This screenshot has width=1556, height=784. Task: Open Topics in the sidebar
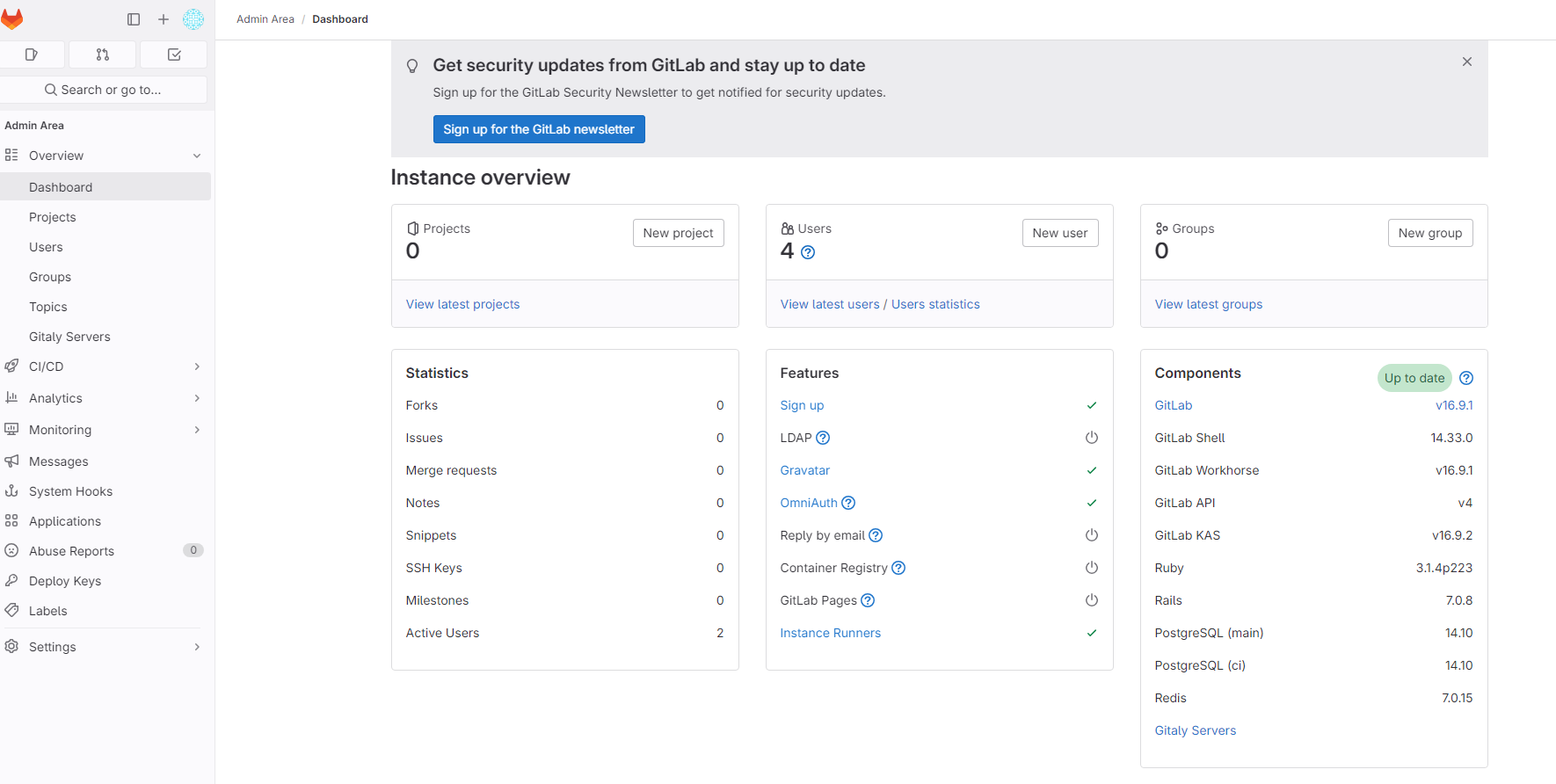point(105,307)
